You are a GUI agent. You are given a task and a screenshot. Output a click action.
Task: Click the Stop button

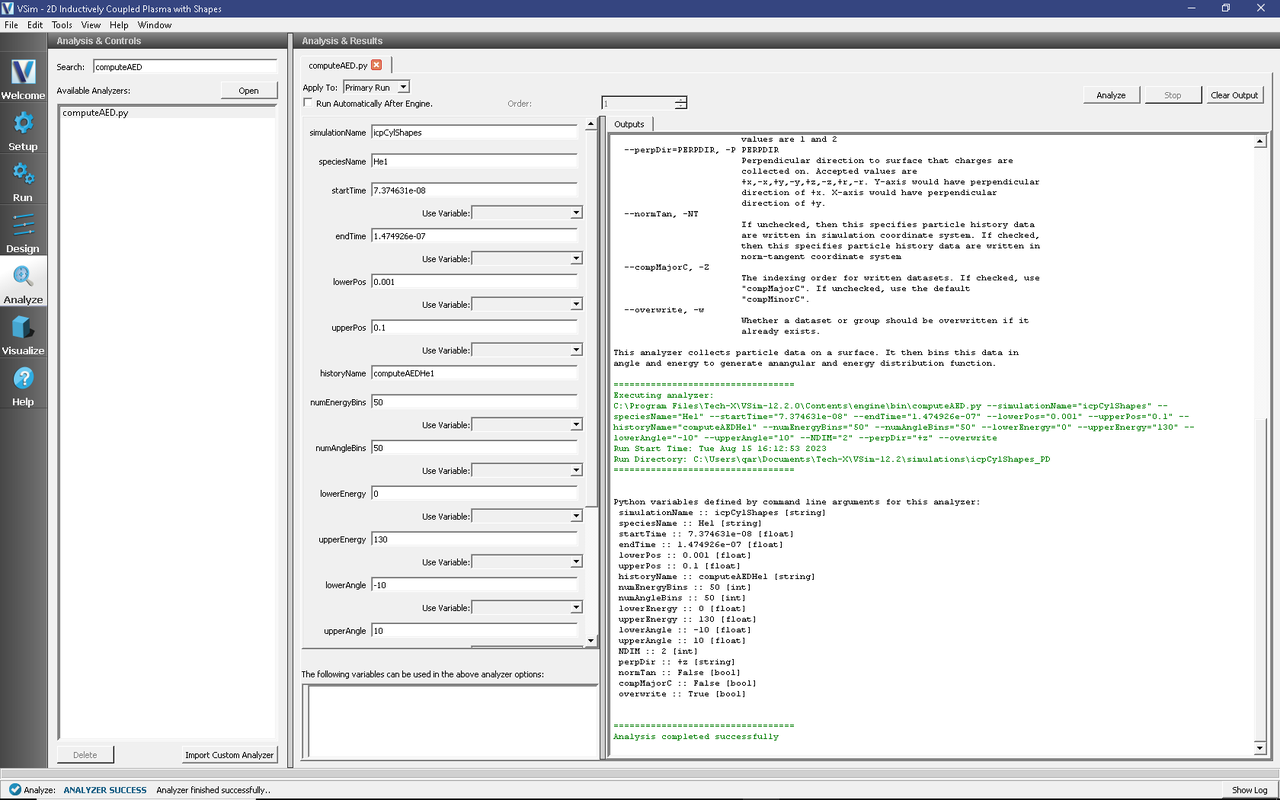point(1172,95)
